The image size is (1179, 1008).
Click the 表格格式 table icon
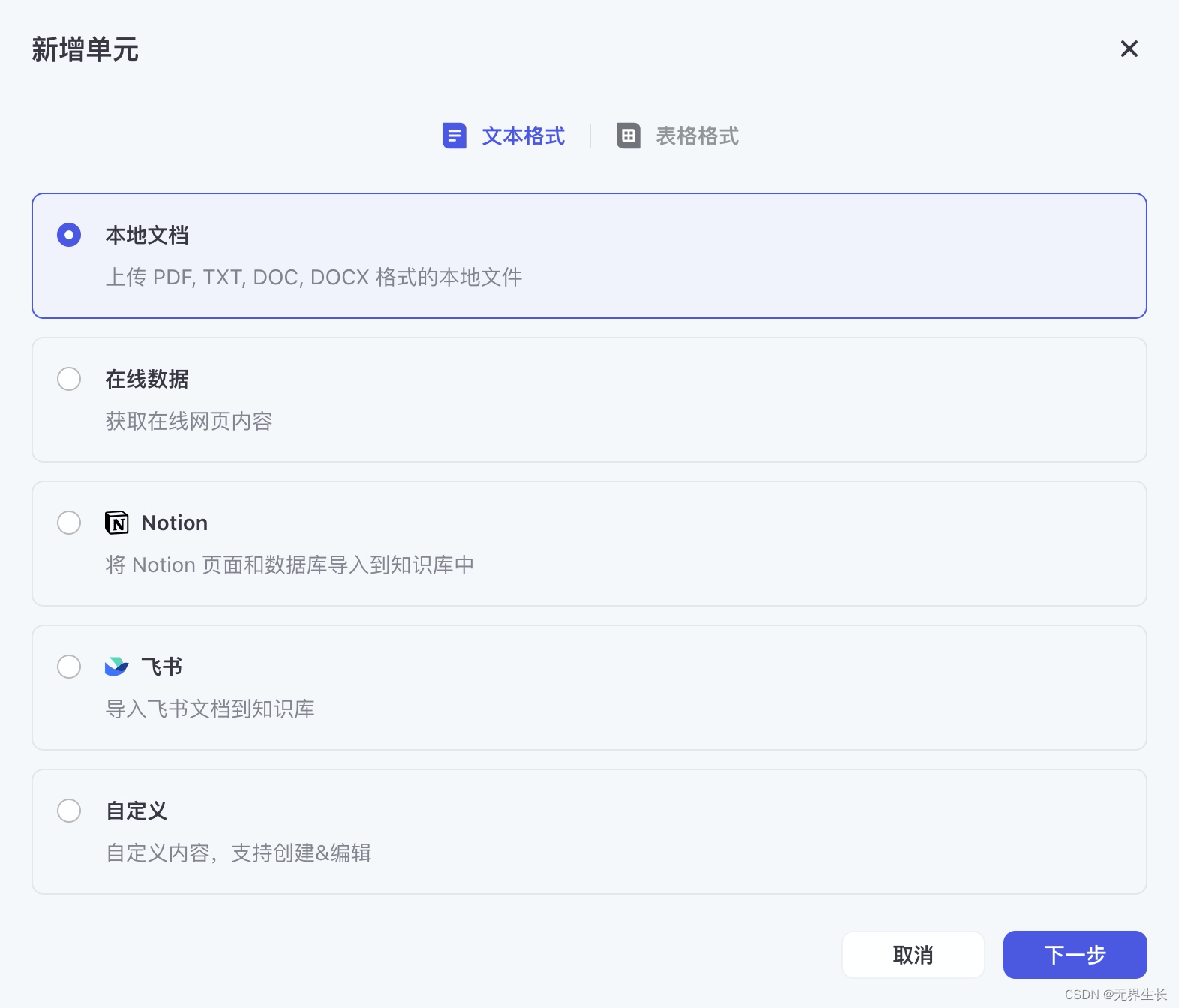(x=628, y=136)
